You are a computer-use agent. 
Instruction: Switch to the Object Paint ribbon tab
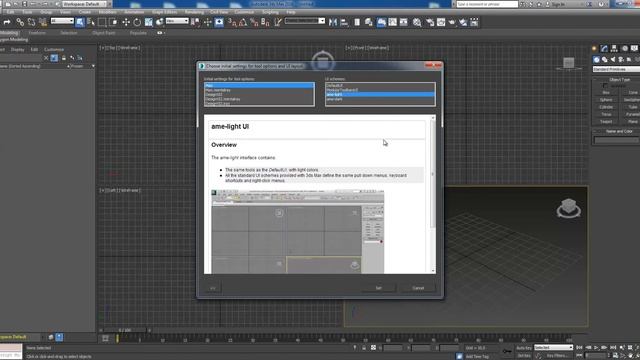[104, 33]
